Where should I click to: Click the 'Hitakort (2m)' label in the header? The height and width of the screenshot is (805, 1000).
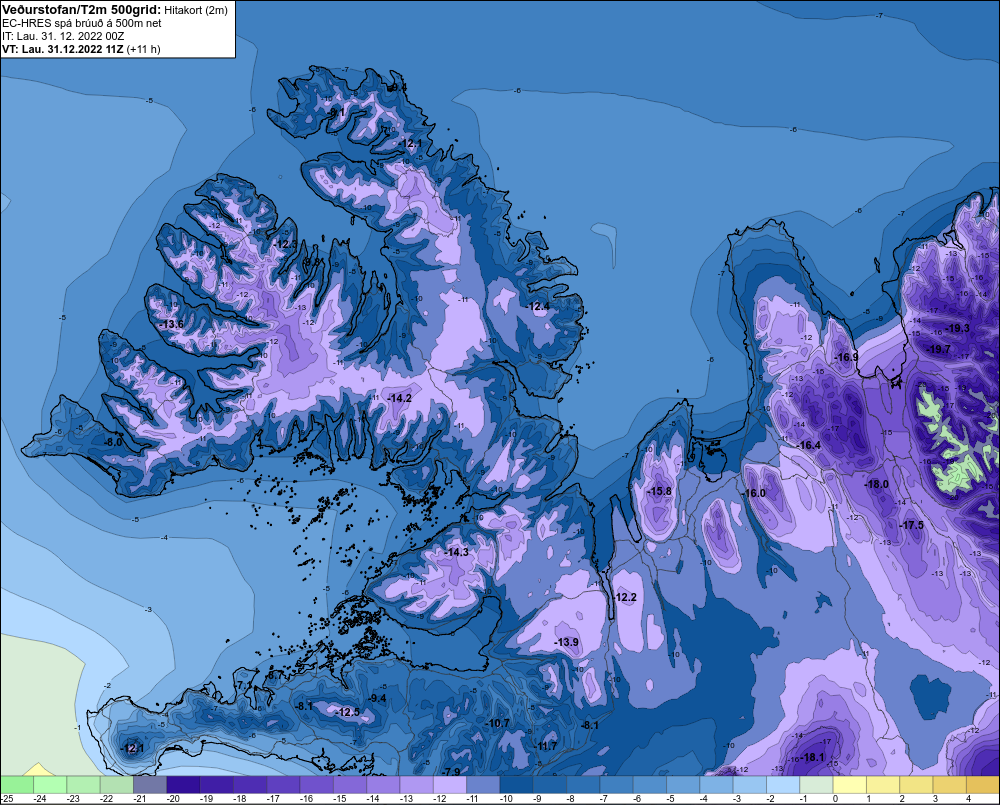pyautogui.click(x=195, y=10)
